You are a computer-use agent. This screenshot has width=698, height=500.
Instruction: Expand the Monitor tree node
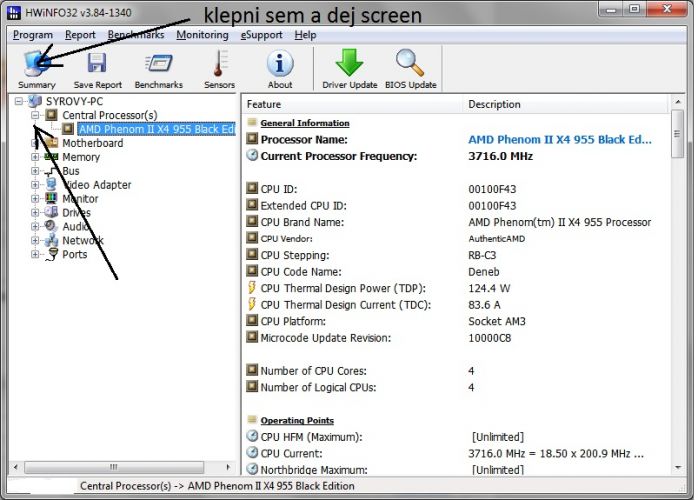(x=35, y=199)
